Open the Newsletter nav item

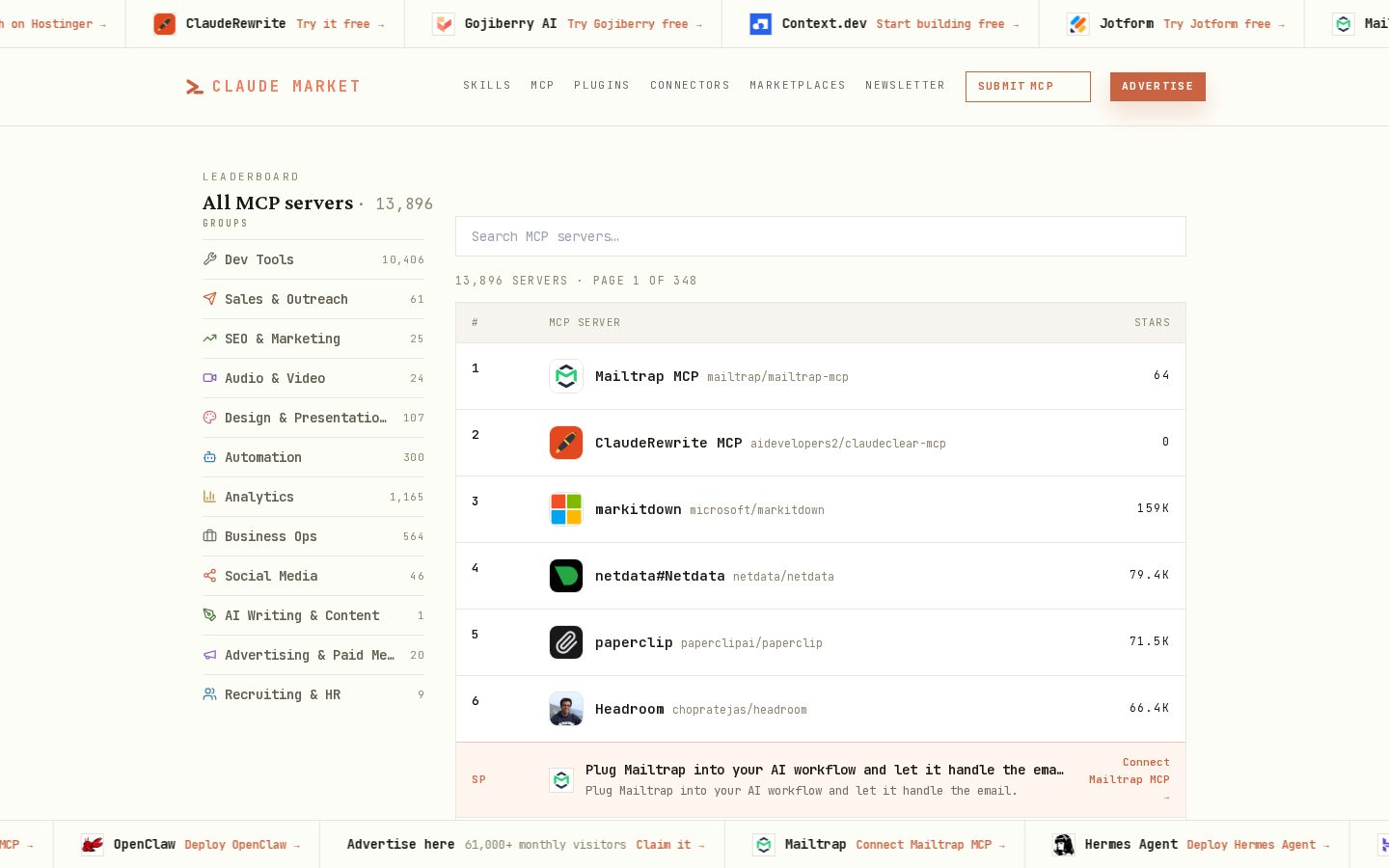point(905,86)
